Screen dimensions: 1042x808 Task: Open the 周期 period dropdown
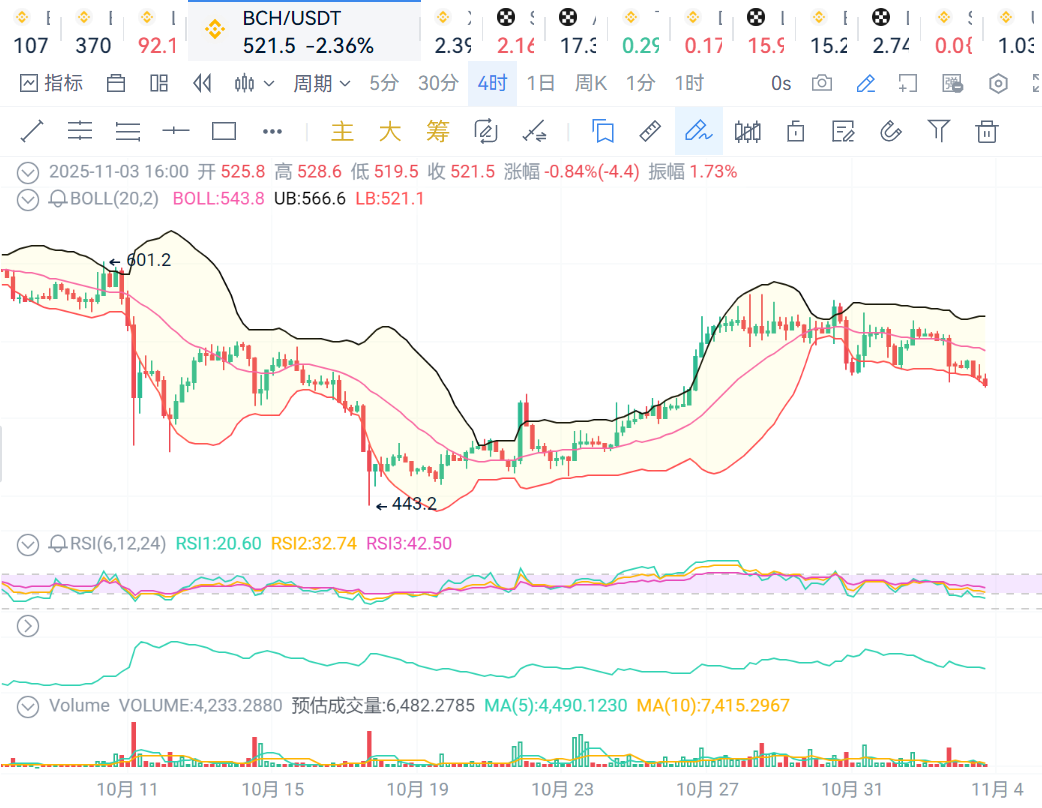click(x=321, y=83)
